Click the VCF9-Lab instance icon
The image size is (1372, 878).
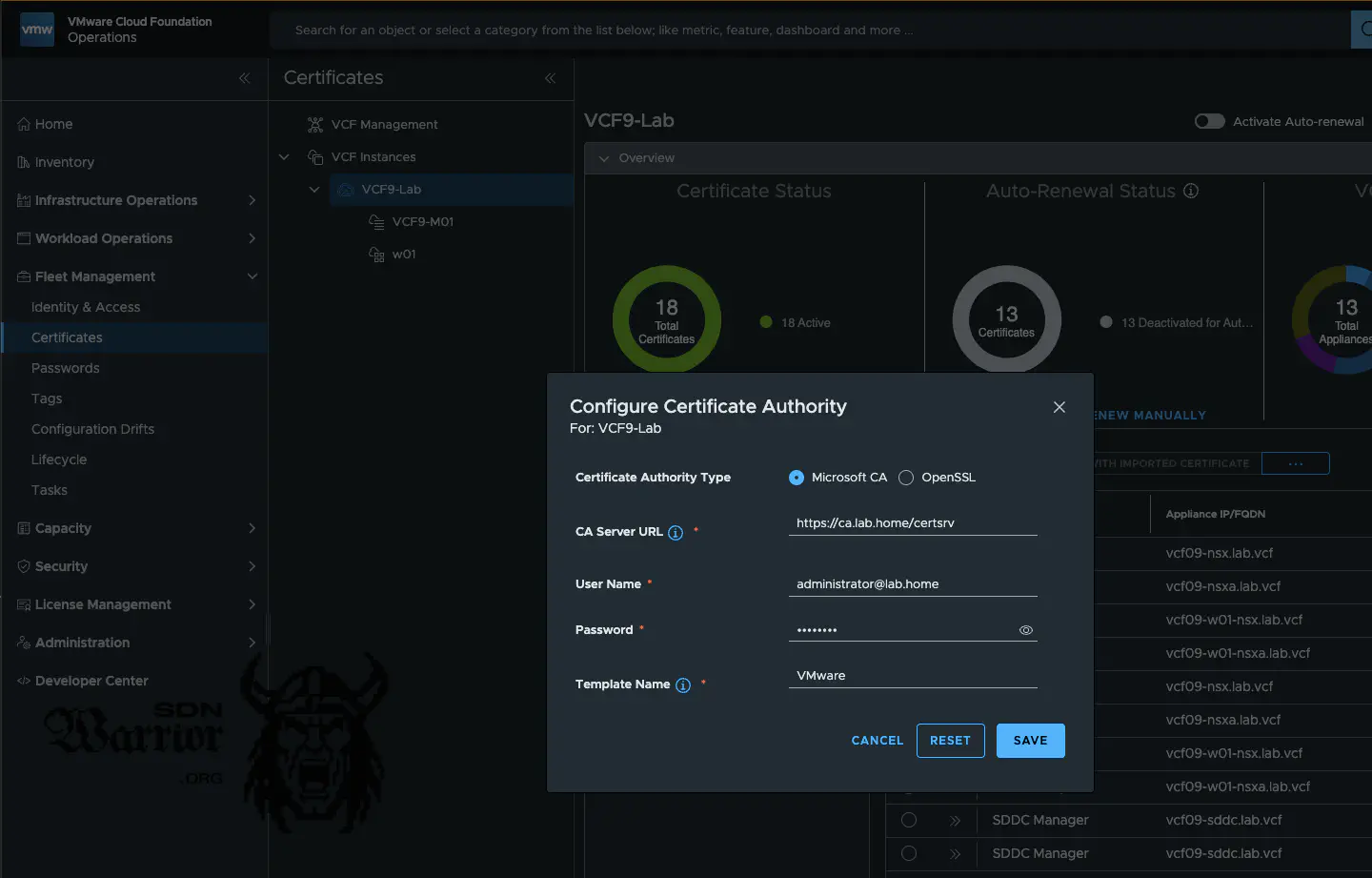coord(346,190)
